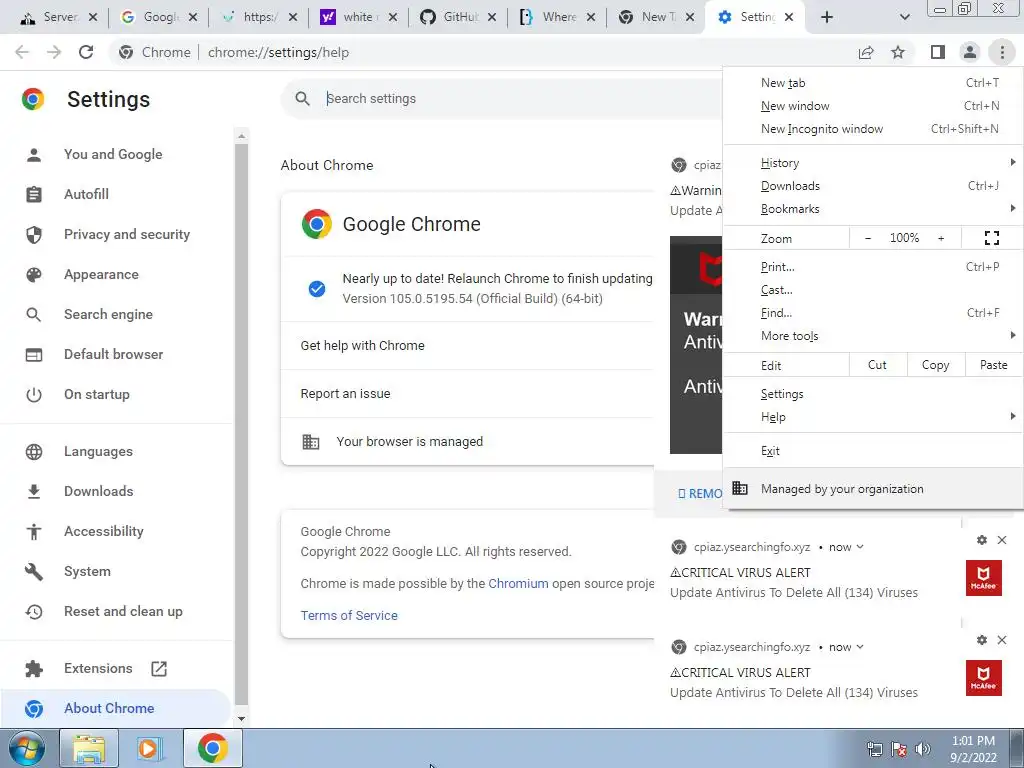Switch to the Yahoo white tab
Image resolution: width=1024 pixels, height=768 pixels.
[358, 17]
